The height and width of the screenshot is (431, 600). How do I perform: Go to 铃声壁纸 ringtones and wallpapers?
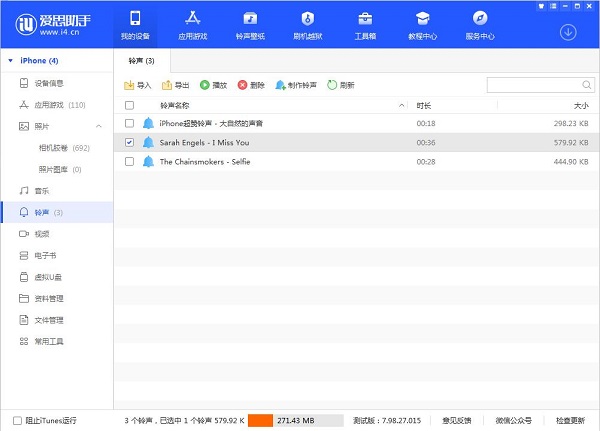(x=250, y=25)
